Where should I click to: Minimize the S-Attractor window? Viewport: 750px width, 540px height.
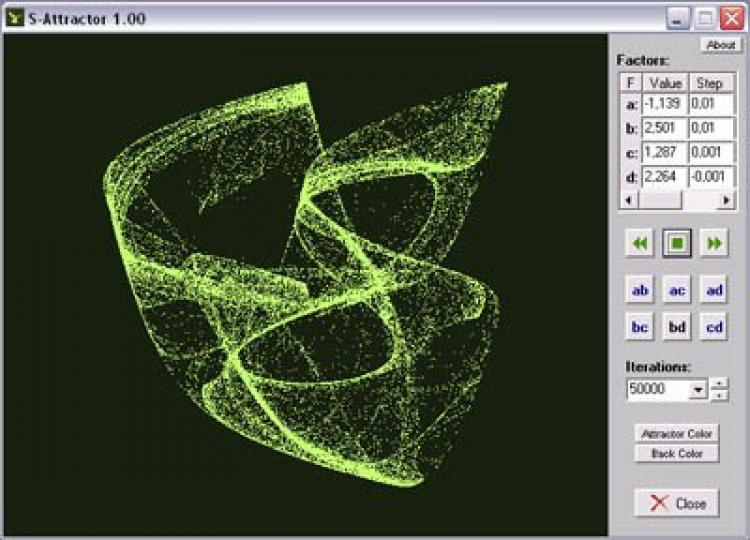coord(677,19)
